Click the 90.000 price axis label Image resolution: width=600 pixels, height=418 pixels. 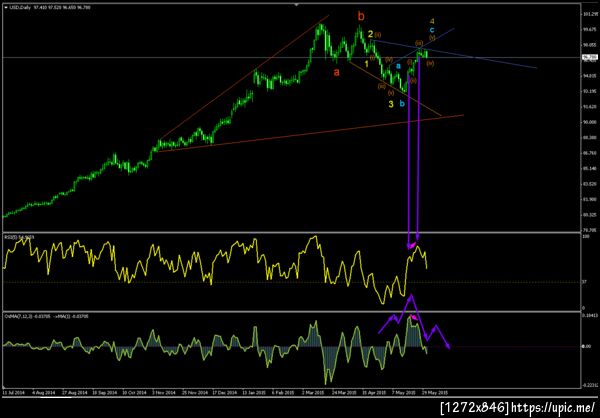[589, 122]
